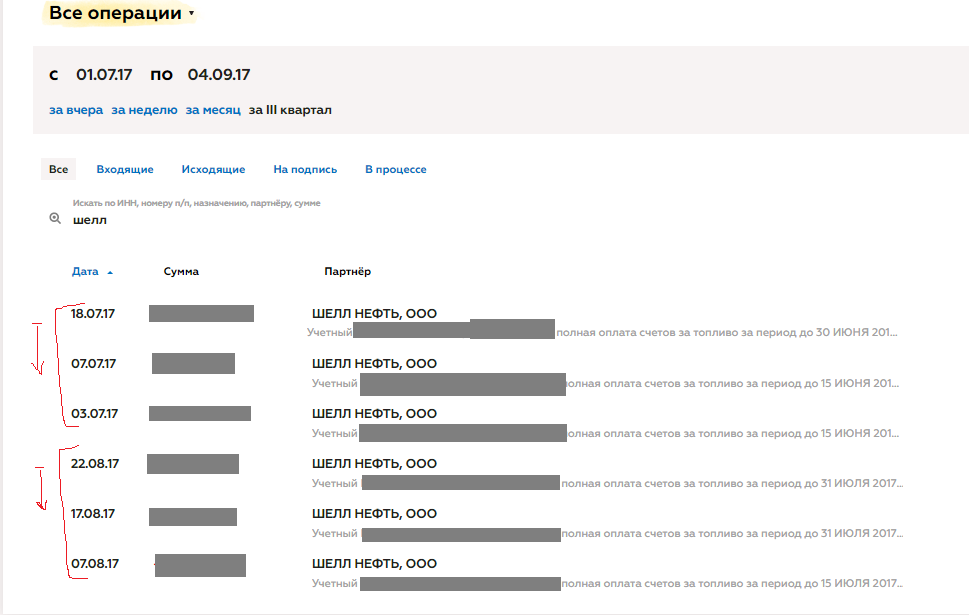Select the date 07.07.17 row
This screenshot has width=969, height=615.
click(93, 363)
